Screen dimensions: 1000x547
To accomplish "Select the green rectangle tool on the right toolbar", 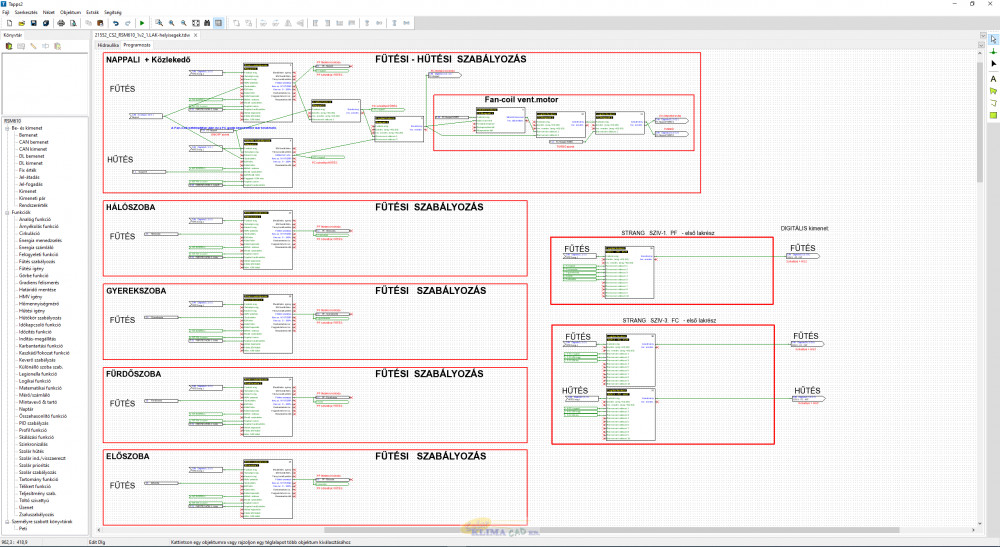I will coord(993,115).
